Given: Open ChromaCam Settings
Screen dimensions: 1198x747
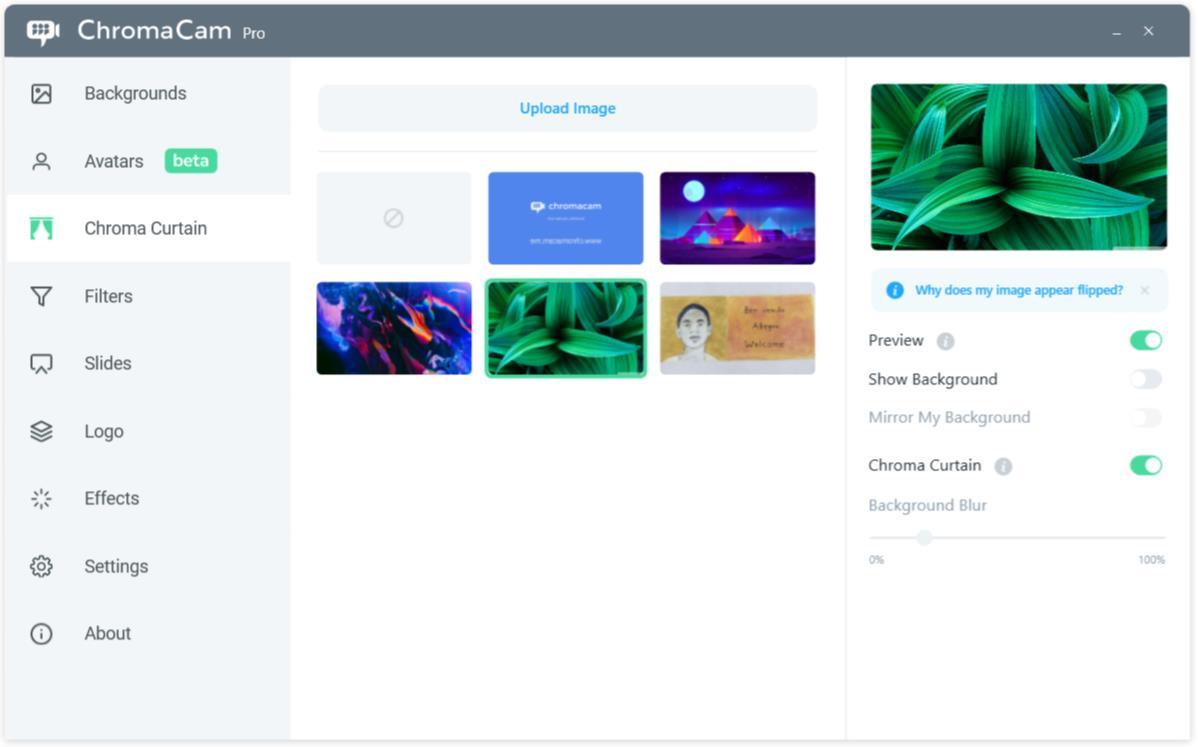Looking at the screenshot, I should (x=116, y=566).
